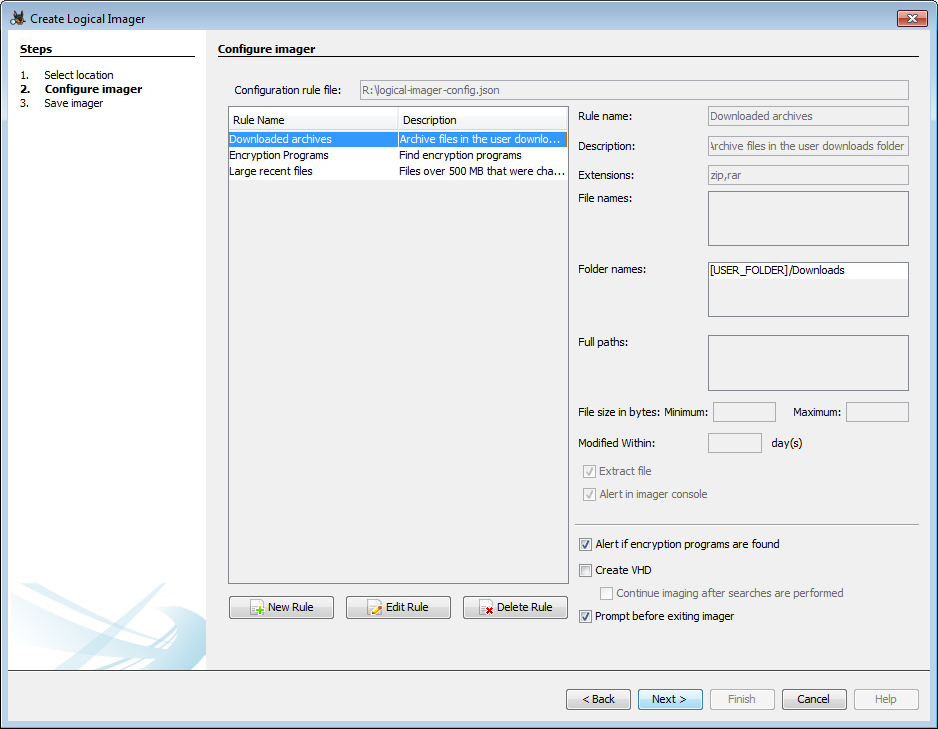The height and width of the screenshot is (729, 938).
Task: Disable Alert if encryption programs are found
Action: (585, 544)
